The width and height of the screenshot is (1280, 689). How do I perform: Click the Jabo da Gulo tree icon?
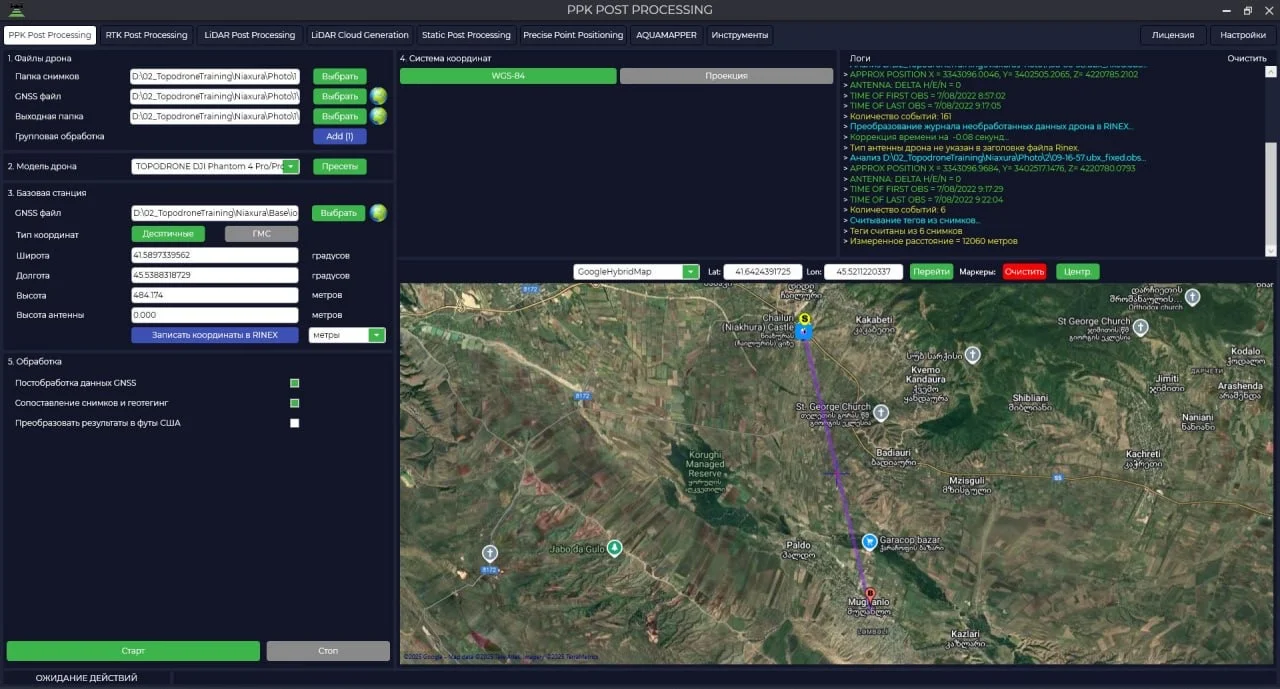pyautogui.click(x=615, y=548)
